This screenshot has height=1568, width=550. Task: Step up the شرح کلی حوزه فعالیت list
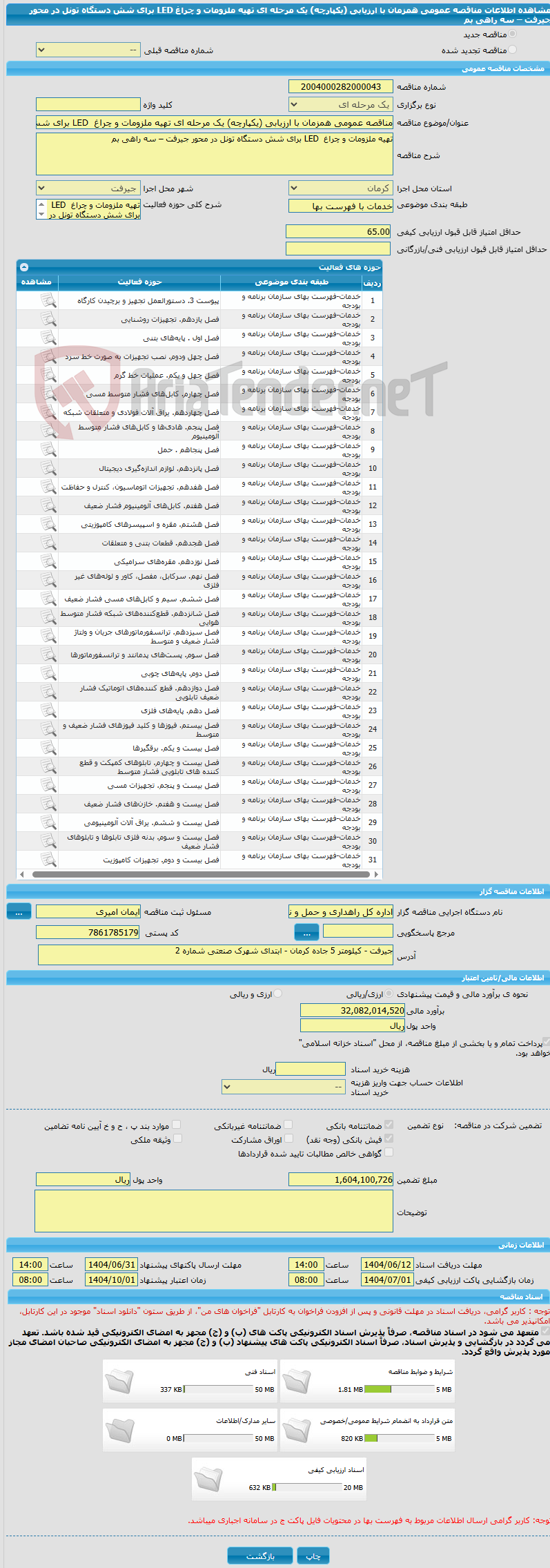point(41,205)
